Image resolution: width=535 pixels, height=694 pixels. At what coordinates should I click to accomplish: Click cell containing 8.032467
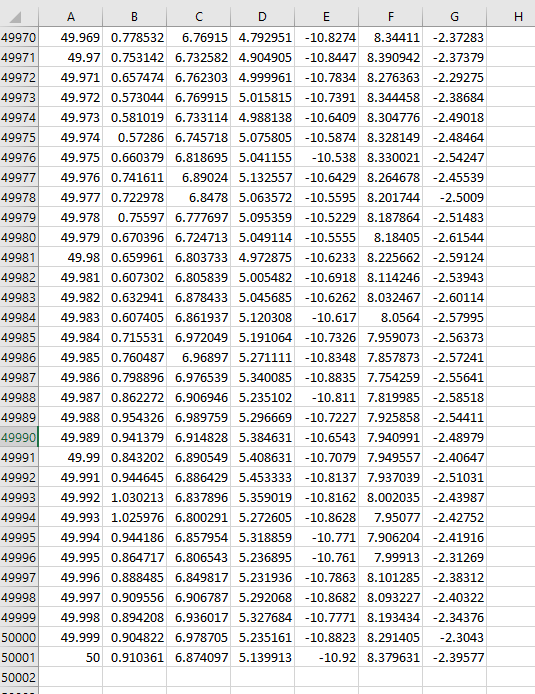coord(391,298)
